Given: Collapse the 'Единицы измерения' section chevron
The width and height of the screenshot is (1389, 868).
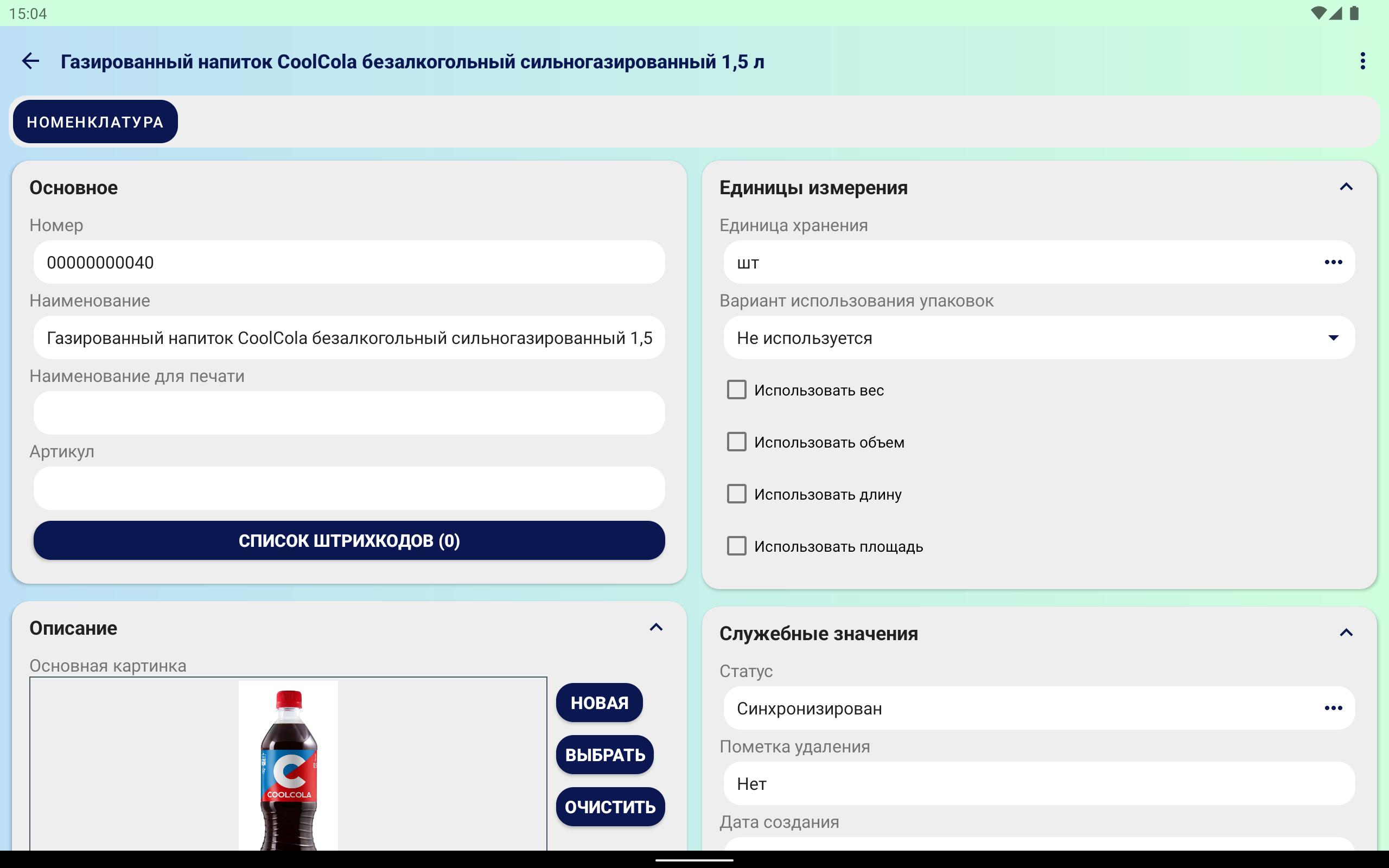Looking at the screenshot, I should click(1346, 187).
